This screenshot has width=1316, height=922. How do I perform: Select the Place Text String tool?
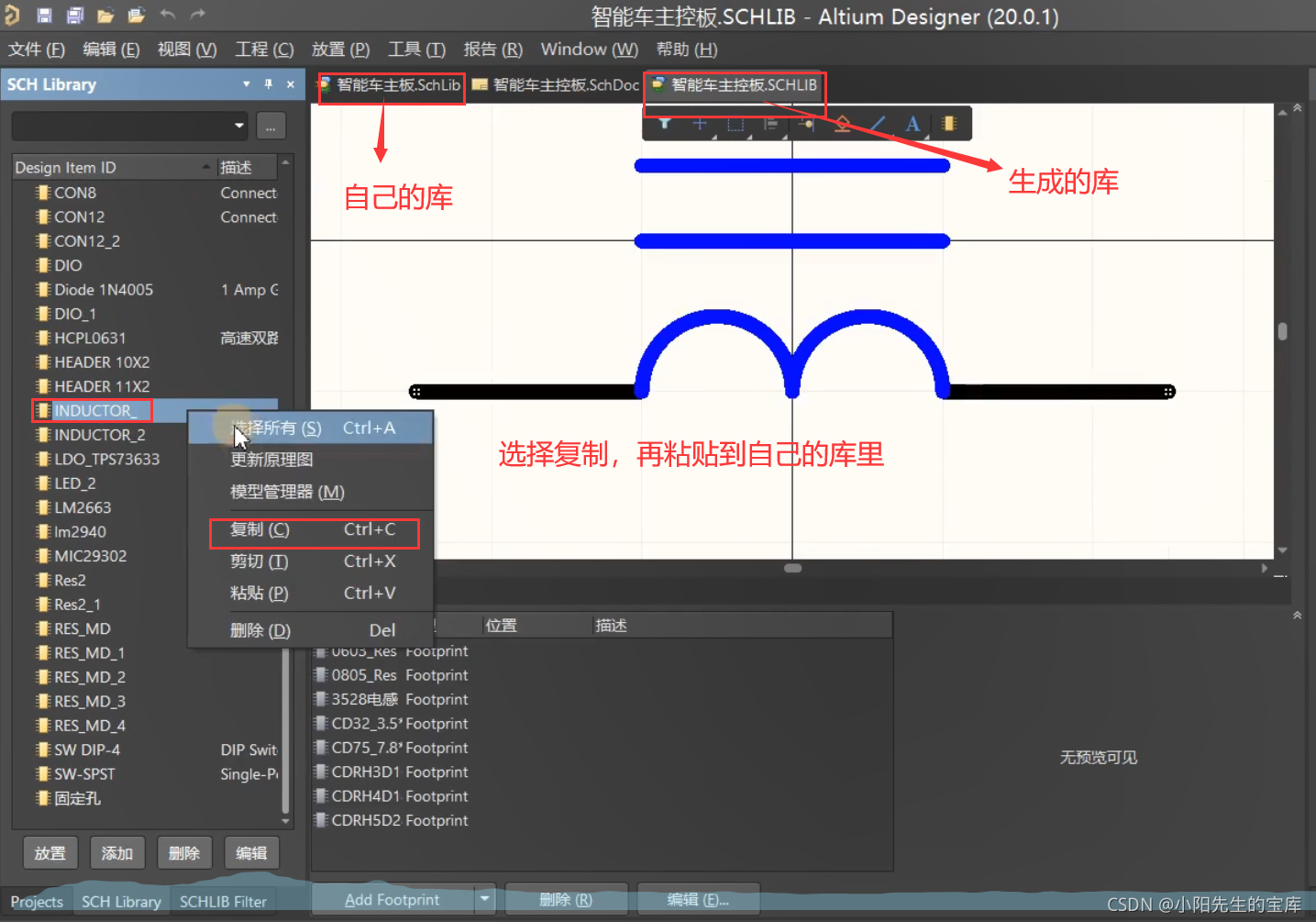pos(912,124)
